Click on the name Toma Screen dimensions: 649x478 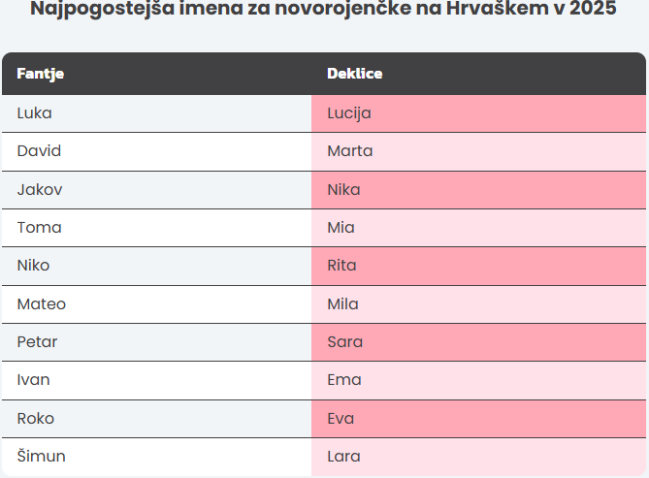coord(39,227)
